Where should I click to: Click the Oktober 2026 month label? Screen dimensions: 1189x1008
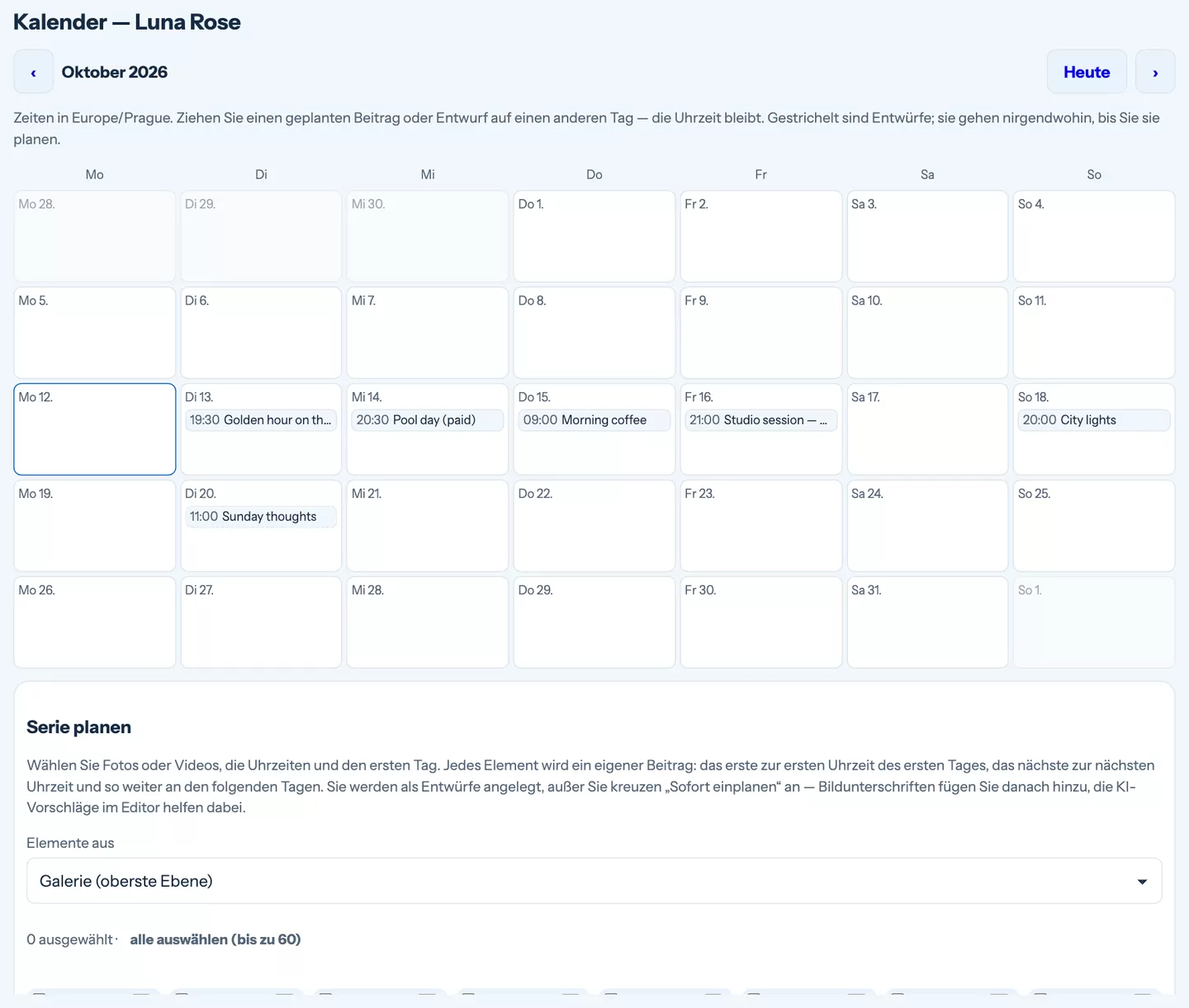(x=115, y=72)
